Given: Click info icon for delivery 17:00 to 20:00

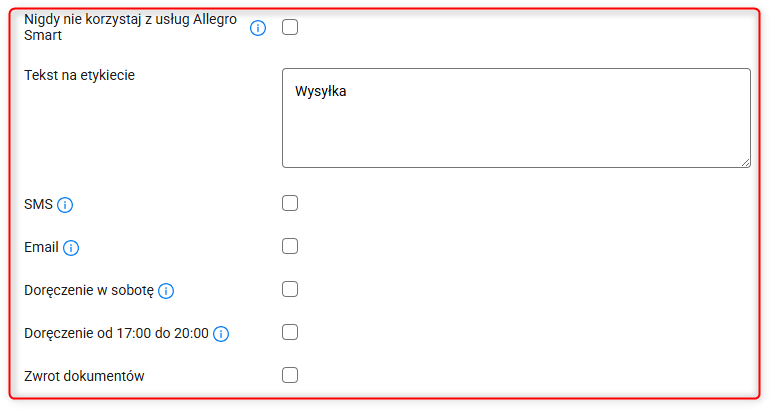Looking at the screenshot, I should (222, 334).
